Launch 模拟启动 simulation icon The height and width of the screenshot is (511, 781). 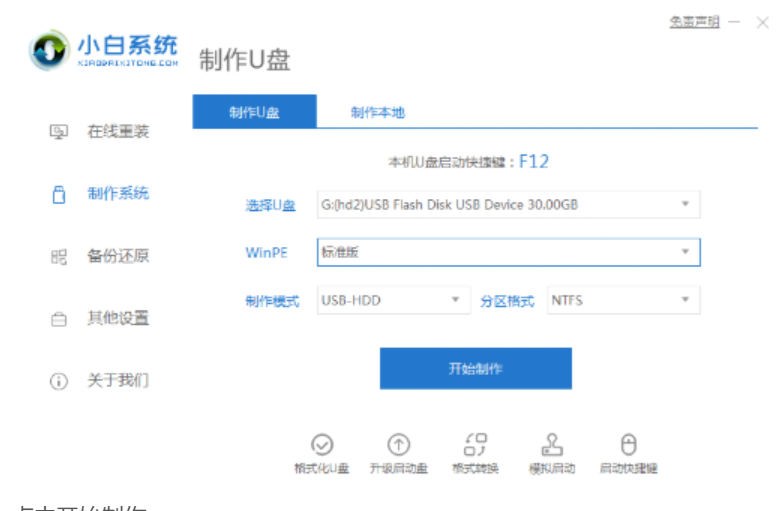pyautogui.click(x=551, y=445)
